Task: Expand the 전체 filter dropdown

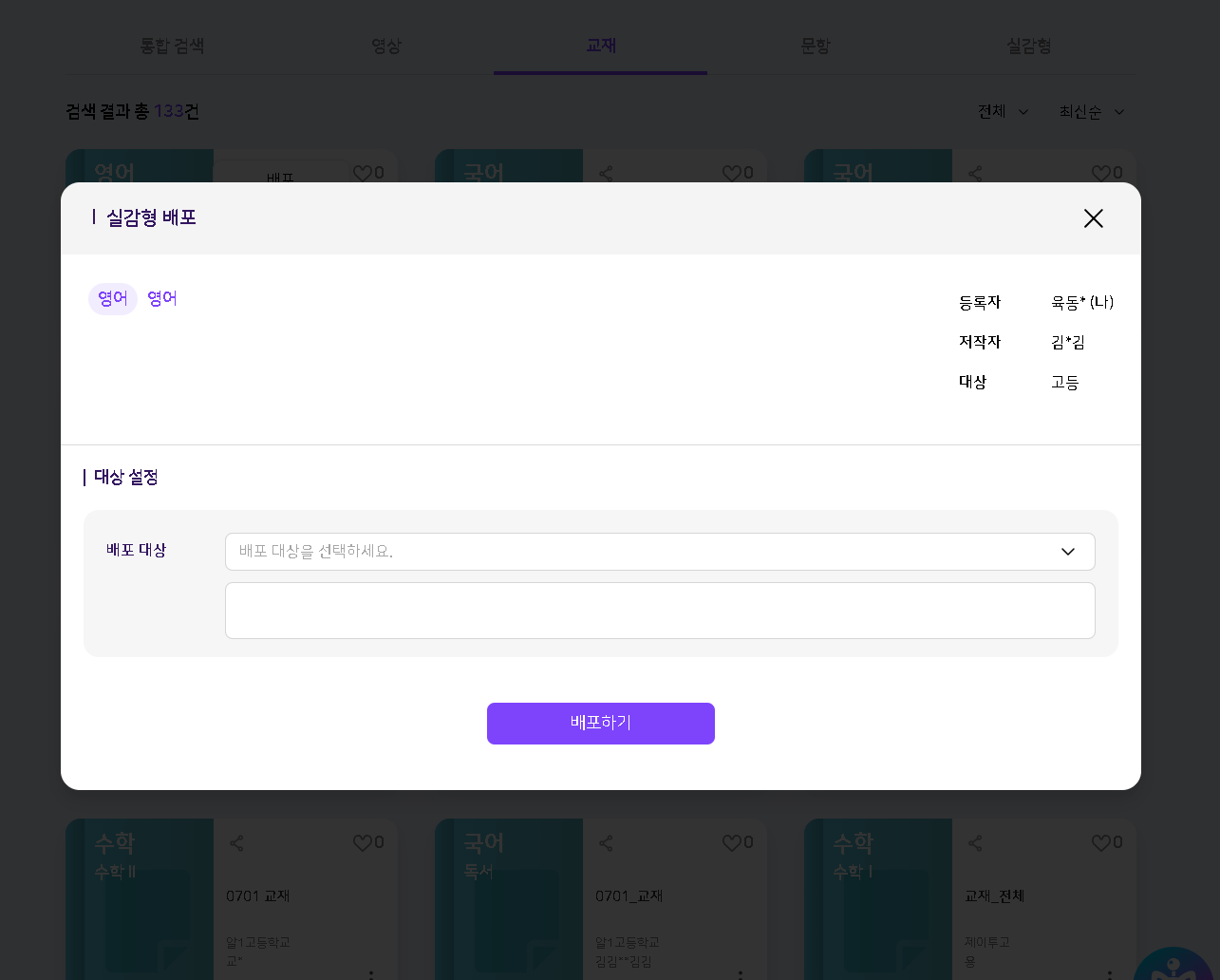Action: click(x=1003, y=112)
